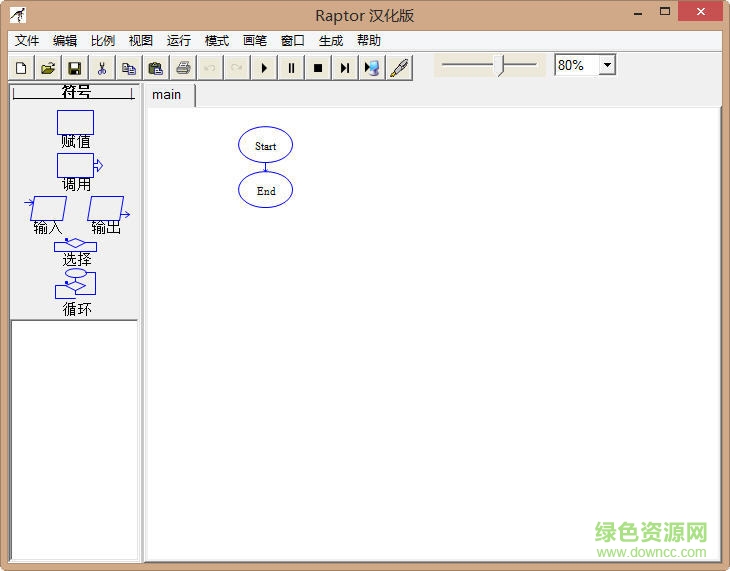730x571 pixels.
Task: Step to next symbol button
Action: point(345,68)
